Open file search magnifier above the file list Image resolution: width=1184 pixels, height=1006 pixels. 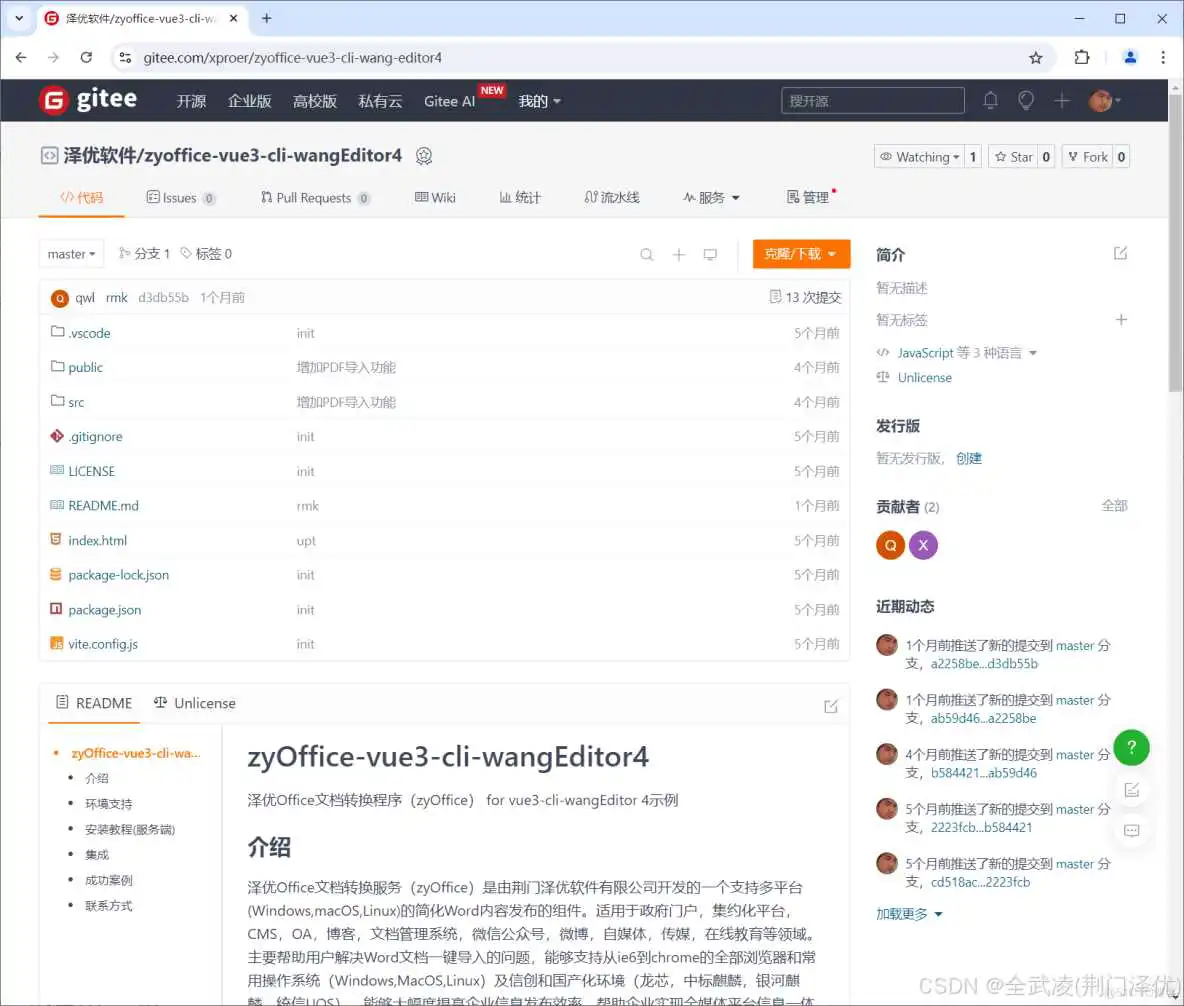pyautogui.click(x=646, y=254)
